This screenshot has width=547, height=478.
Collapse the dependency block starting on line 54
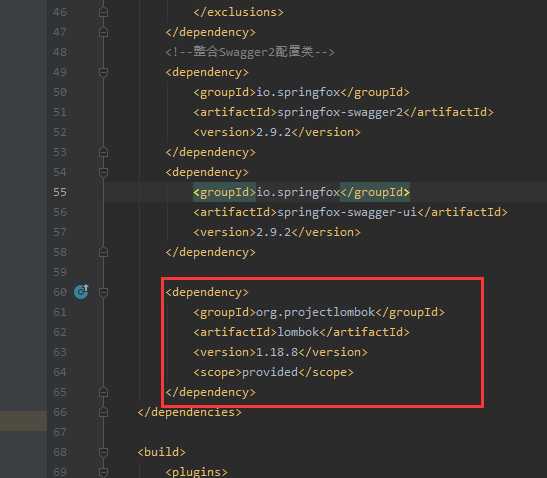[103, 172]
